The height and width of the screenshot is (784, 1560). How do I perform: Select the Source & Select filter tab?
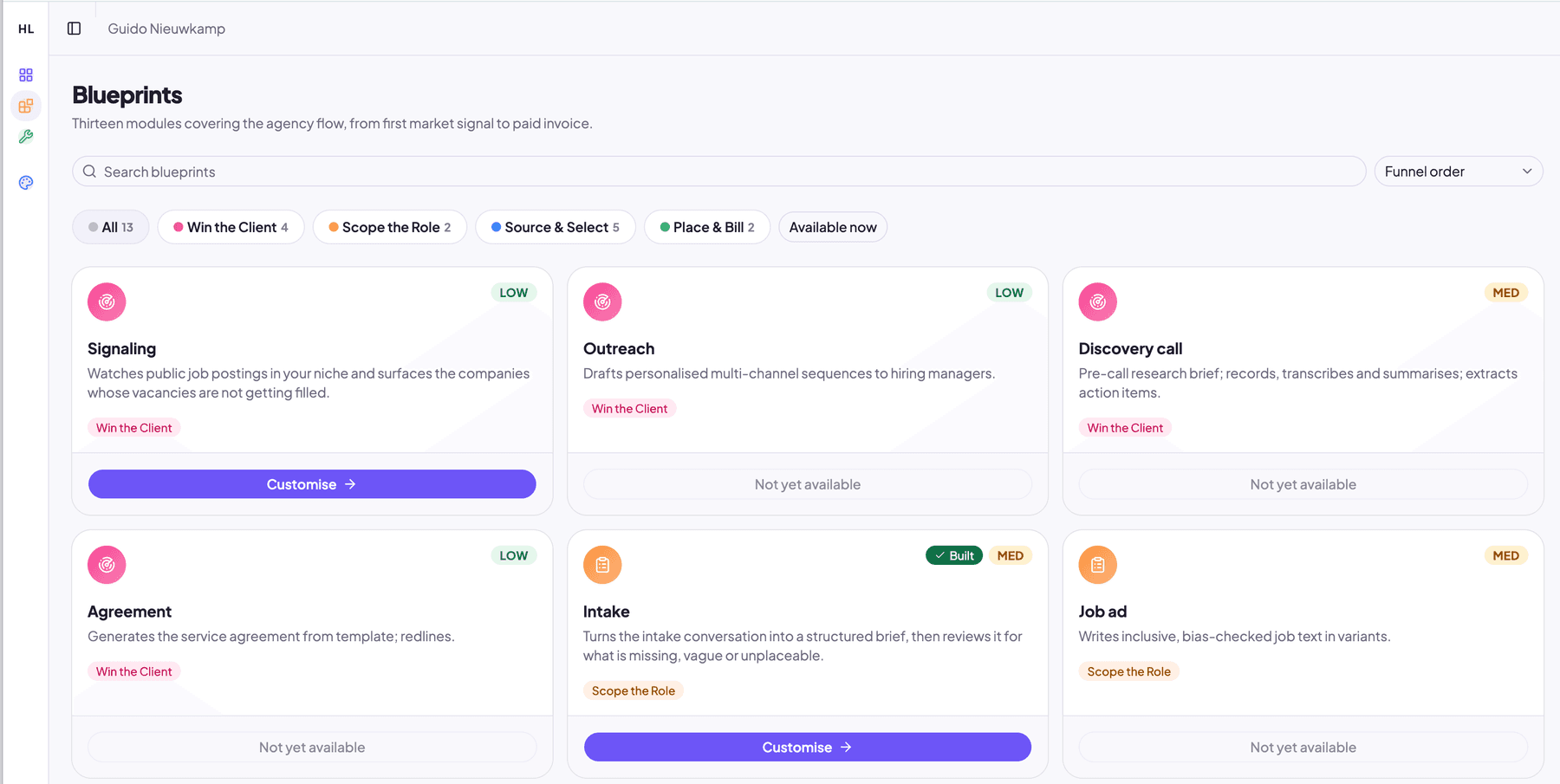pyautogui.click(x=556, y=227)
